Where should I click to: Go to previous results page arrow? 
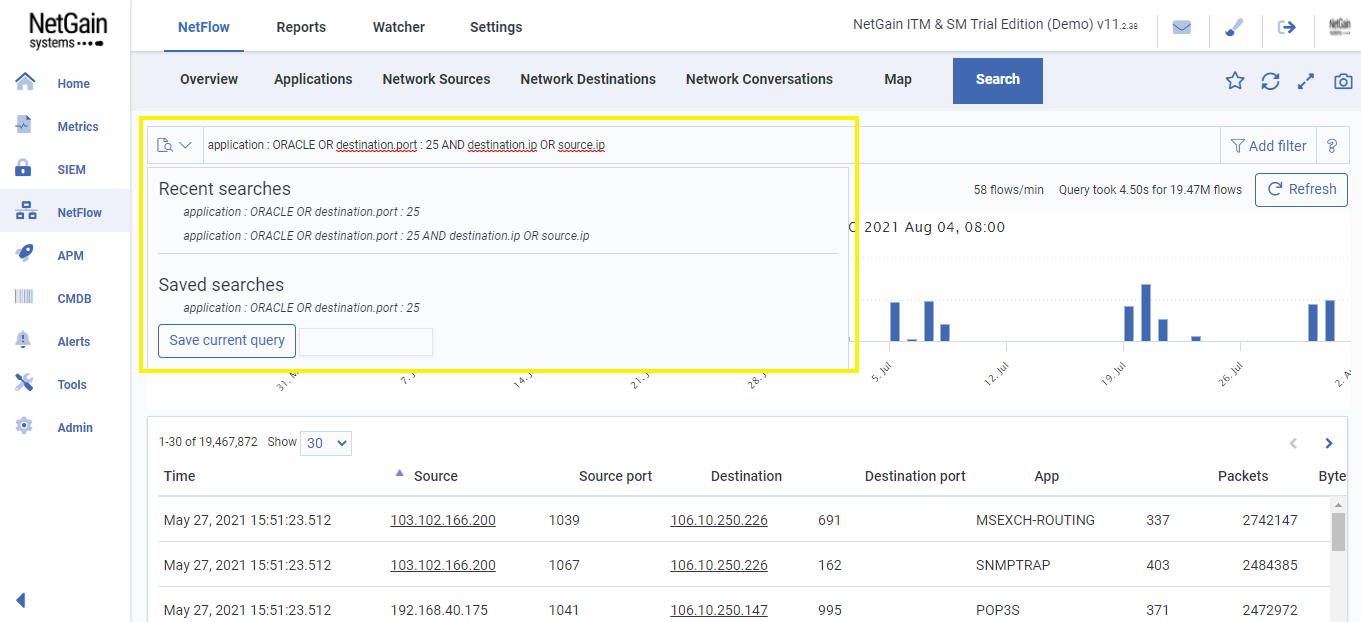pos(1293,443)
